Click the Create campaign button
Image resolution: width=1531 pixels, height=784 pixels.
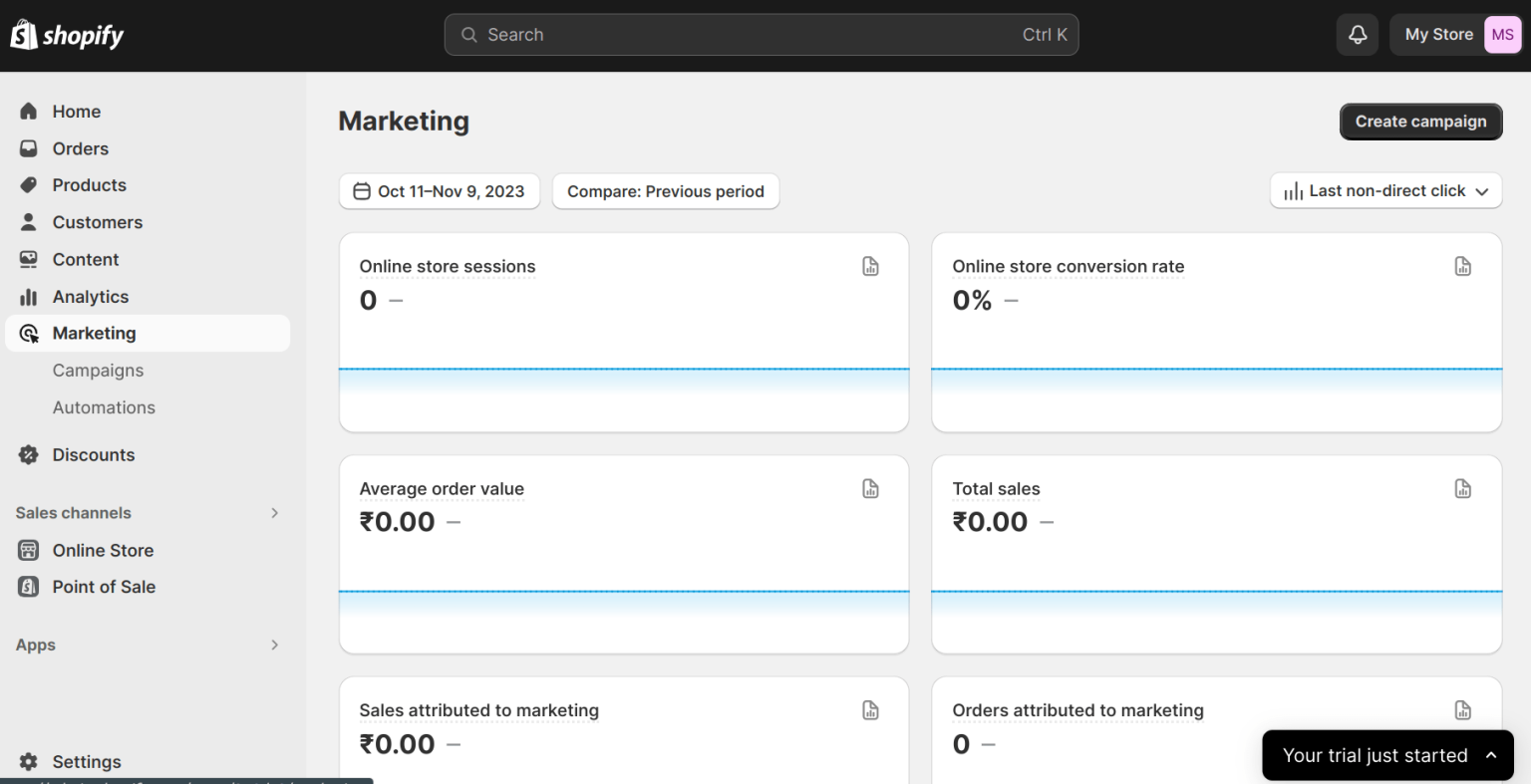click(1420, 122)
